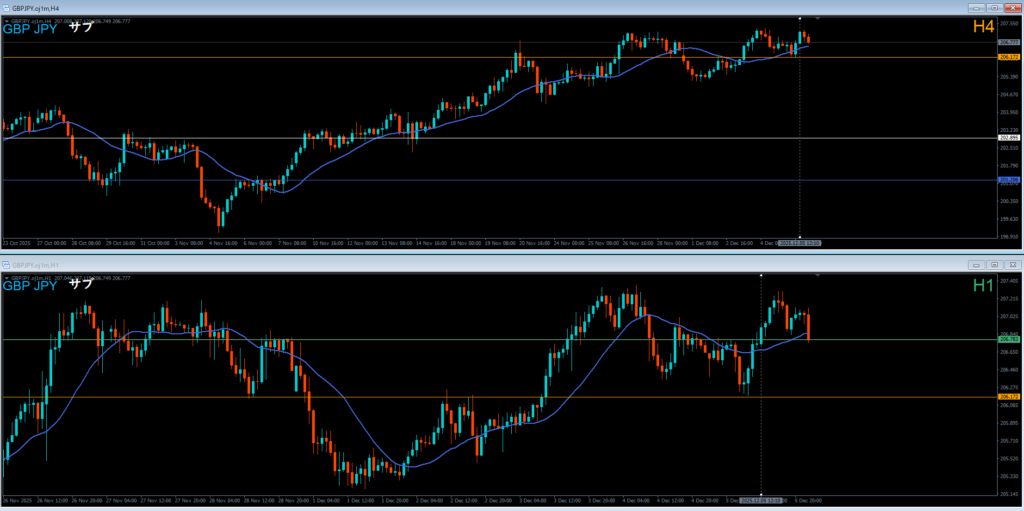Minimize the H1 chart window

[976, 265]
